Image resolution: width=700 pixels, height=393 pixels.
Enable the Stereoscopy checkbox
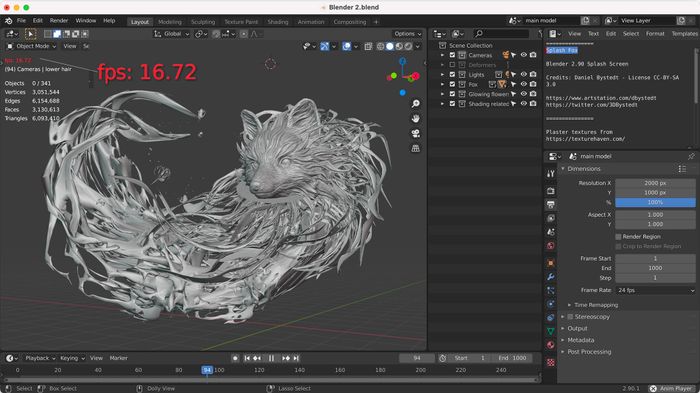tap(570, 317)
